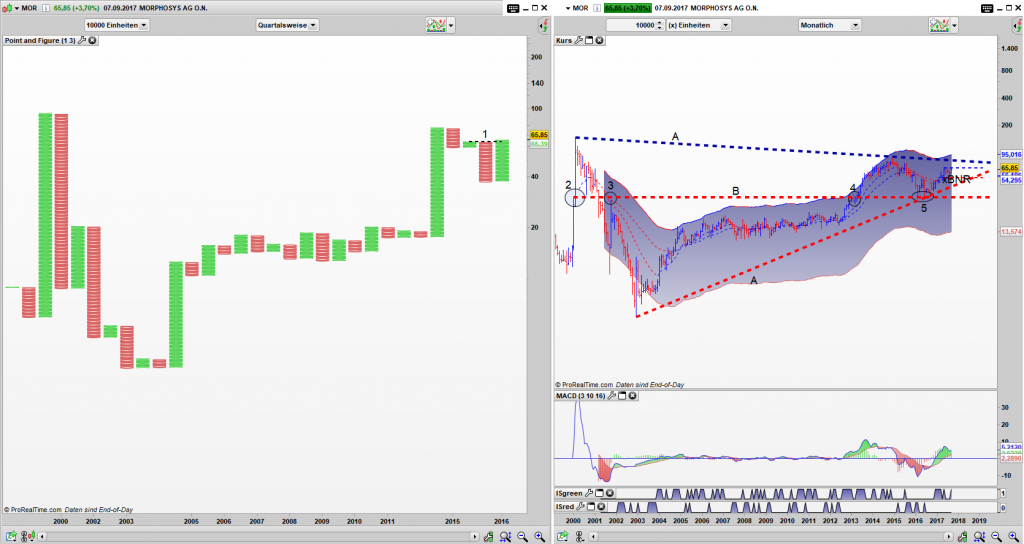This screenshot has width=1024, height=544.
Task: Click chart wrench settings icon at right window bottom
Action: (963, 536)
